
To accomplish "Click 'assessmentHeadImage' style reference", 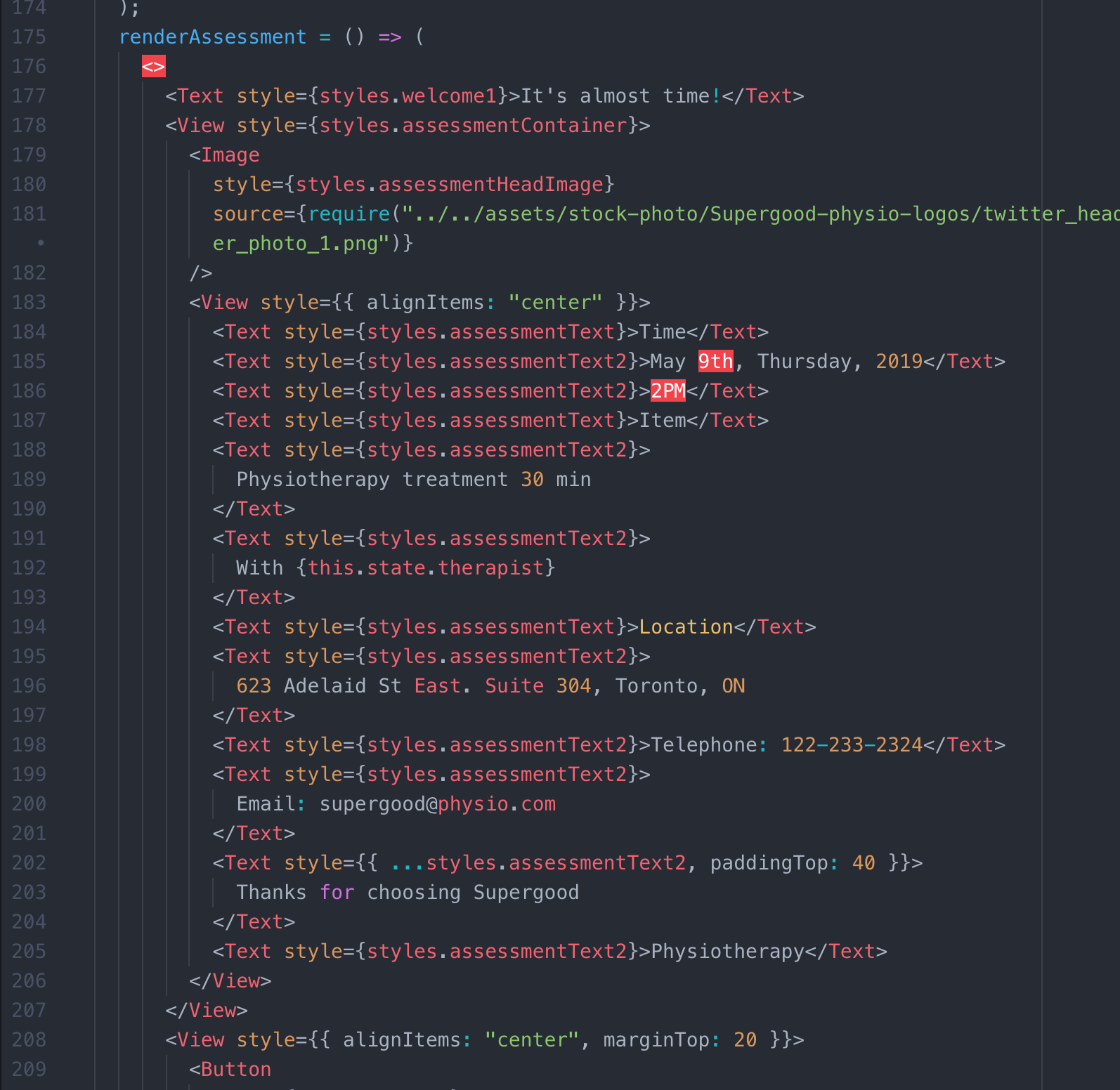I will [491, 185].
